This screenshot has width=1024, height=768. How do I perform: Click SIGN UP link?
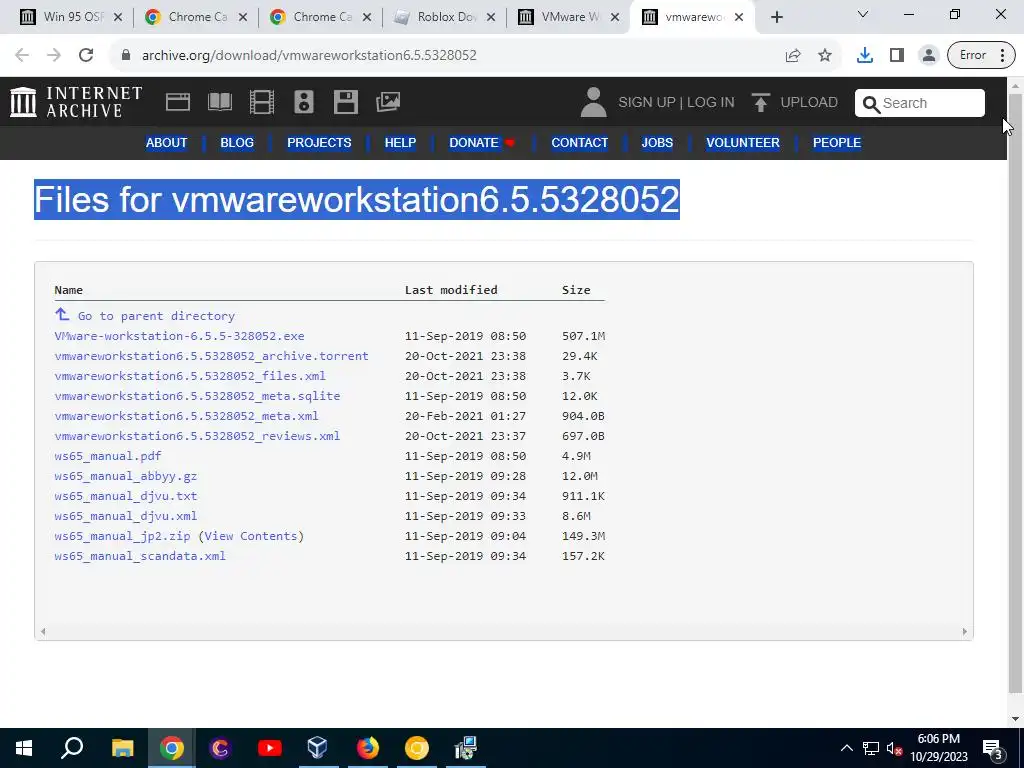coord(647,103)
